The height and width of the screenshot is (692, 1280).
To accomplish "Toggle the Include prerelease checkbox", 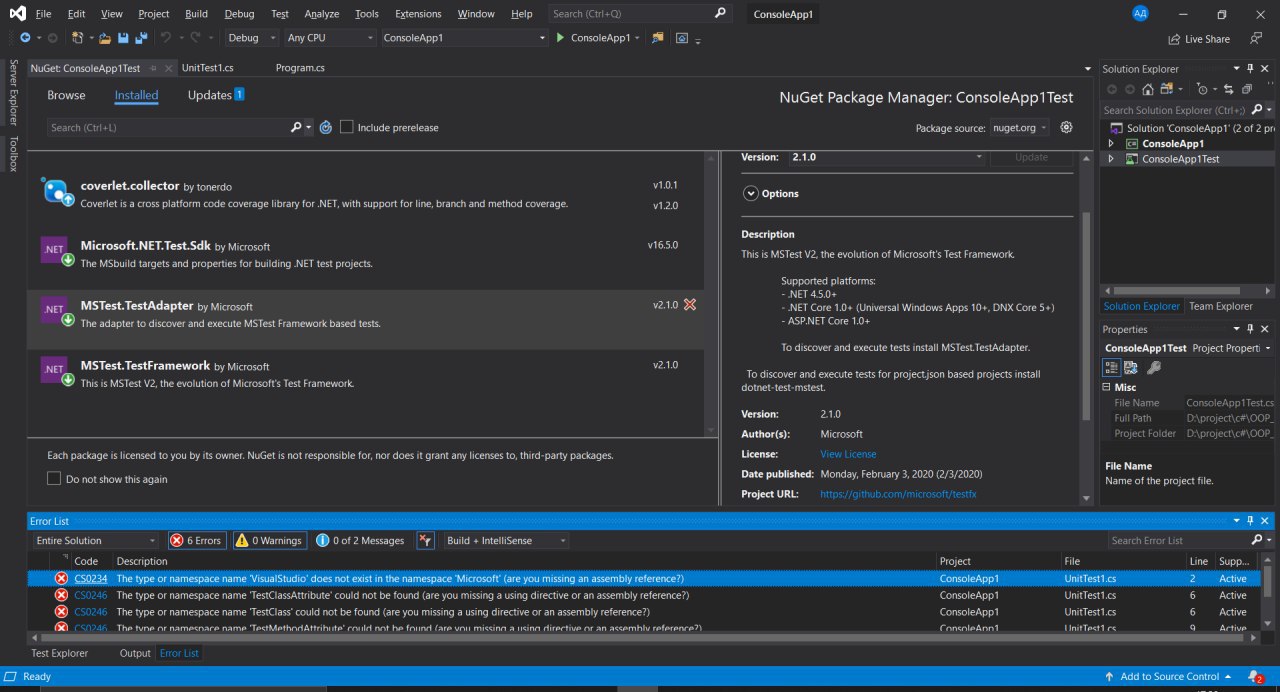I will click(x=347, y=127).
